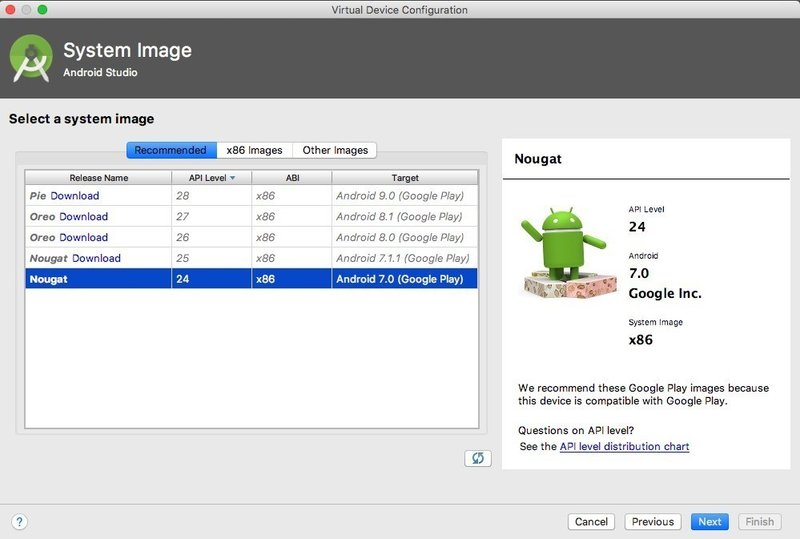Click the x86 ABI cell in Pie row

click(292, 196)
